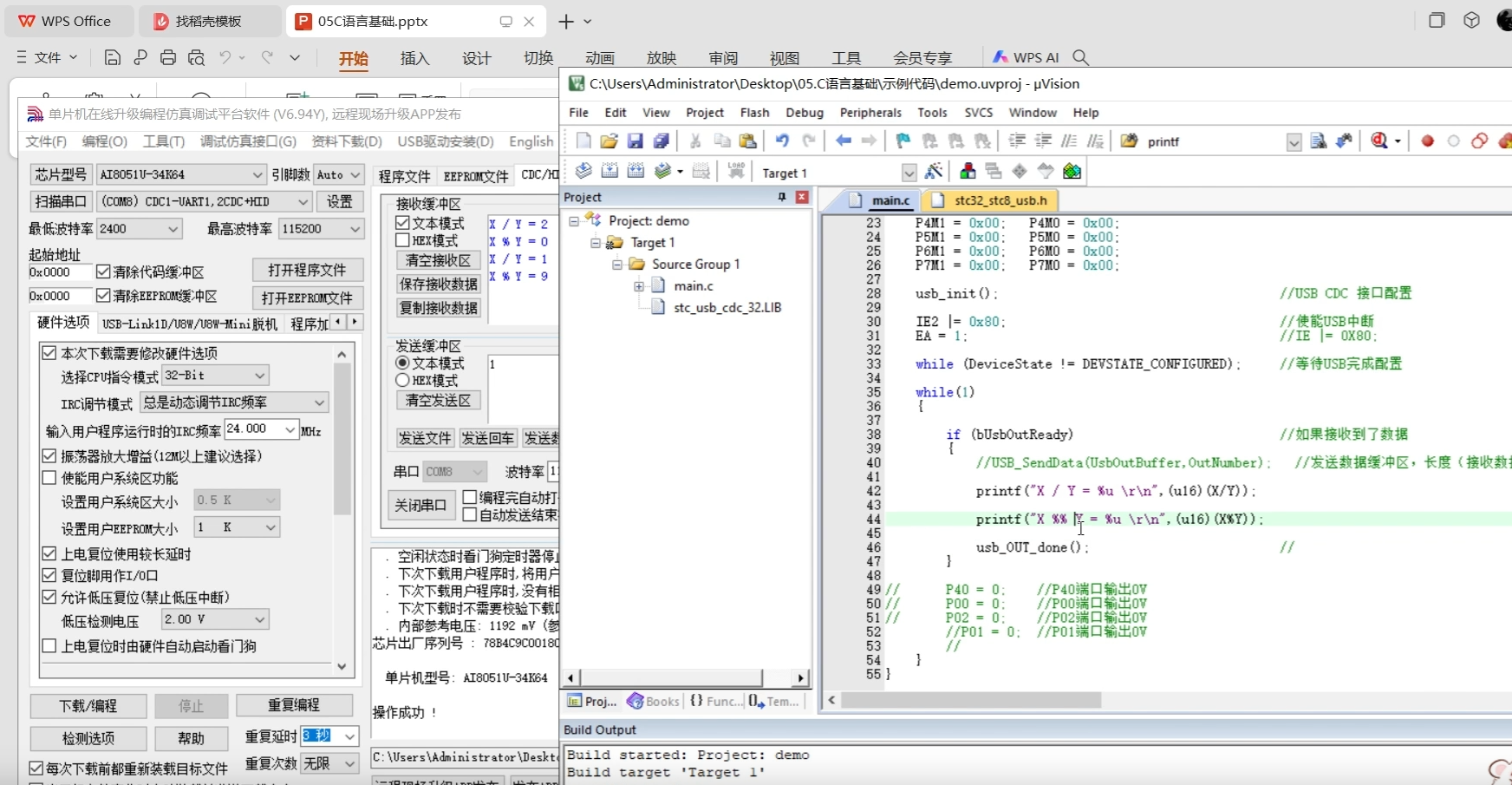Click the Paste icon in µVision toolbar
The width and height of the screenshot is (1512, 785).
tap(747, 141)
